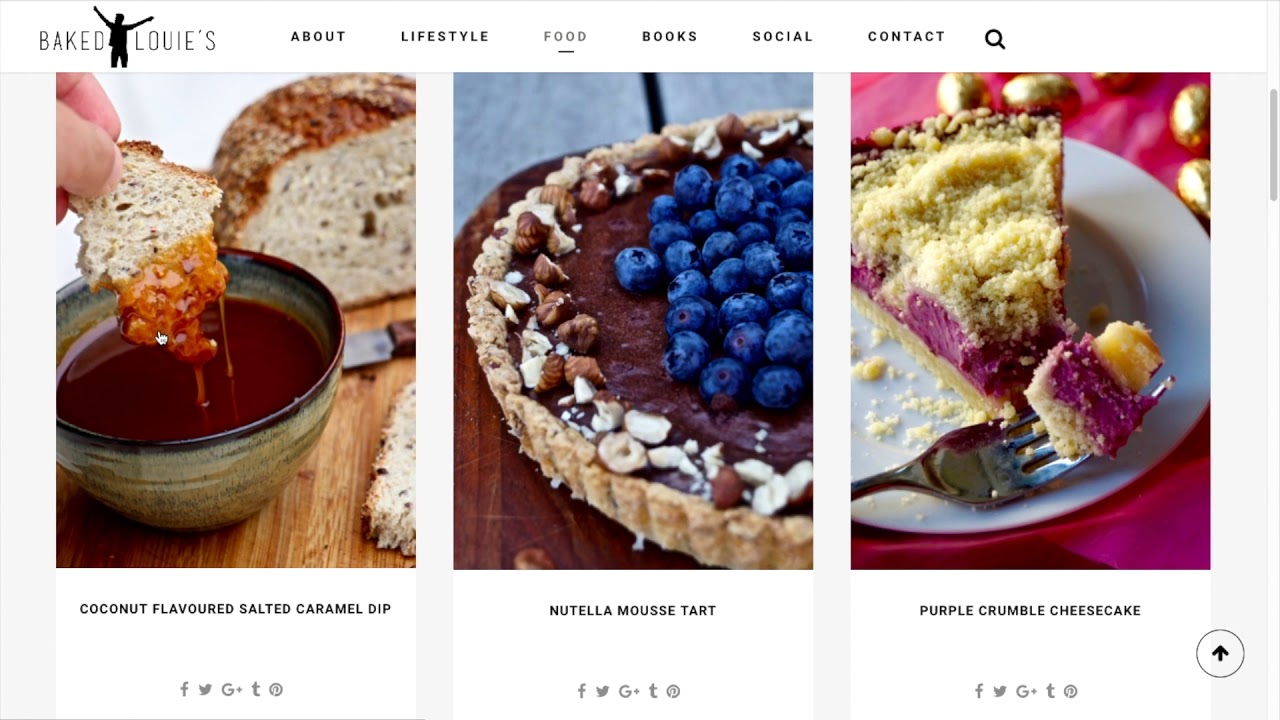The height and width of the screenshot is (720, 1280).
Task: Share Purple Crumble Cheesecake on Facebook
Action: pos(979,691)
